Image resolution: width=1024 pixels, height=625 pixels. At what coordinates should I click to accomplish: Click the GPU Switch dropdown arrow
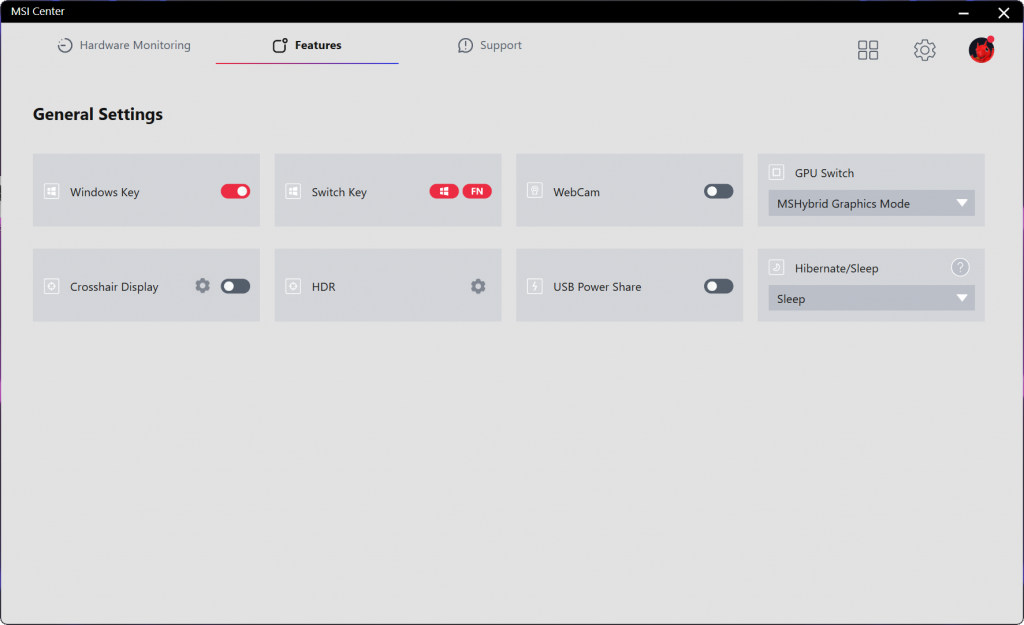[962, 204]
